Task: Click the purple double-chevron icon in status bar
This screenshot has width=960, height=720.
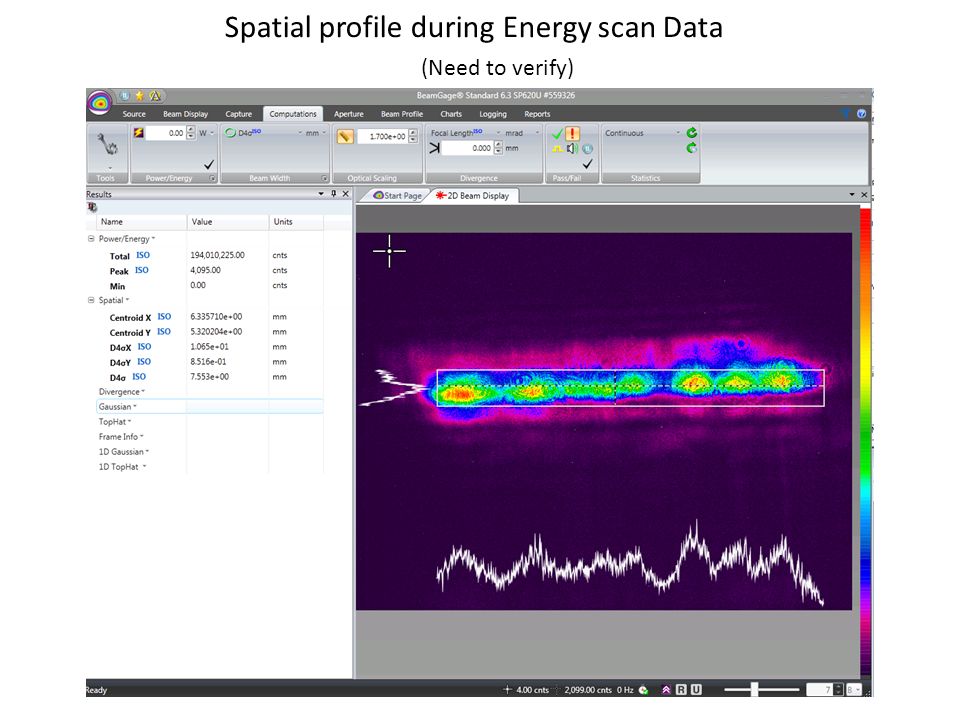Action: pyautogui.click(x=666, y=690)
